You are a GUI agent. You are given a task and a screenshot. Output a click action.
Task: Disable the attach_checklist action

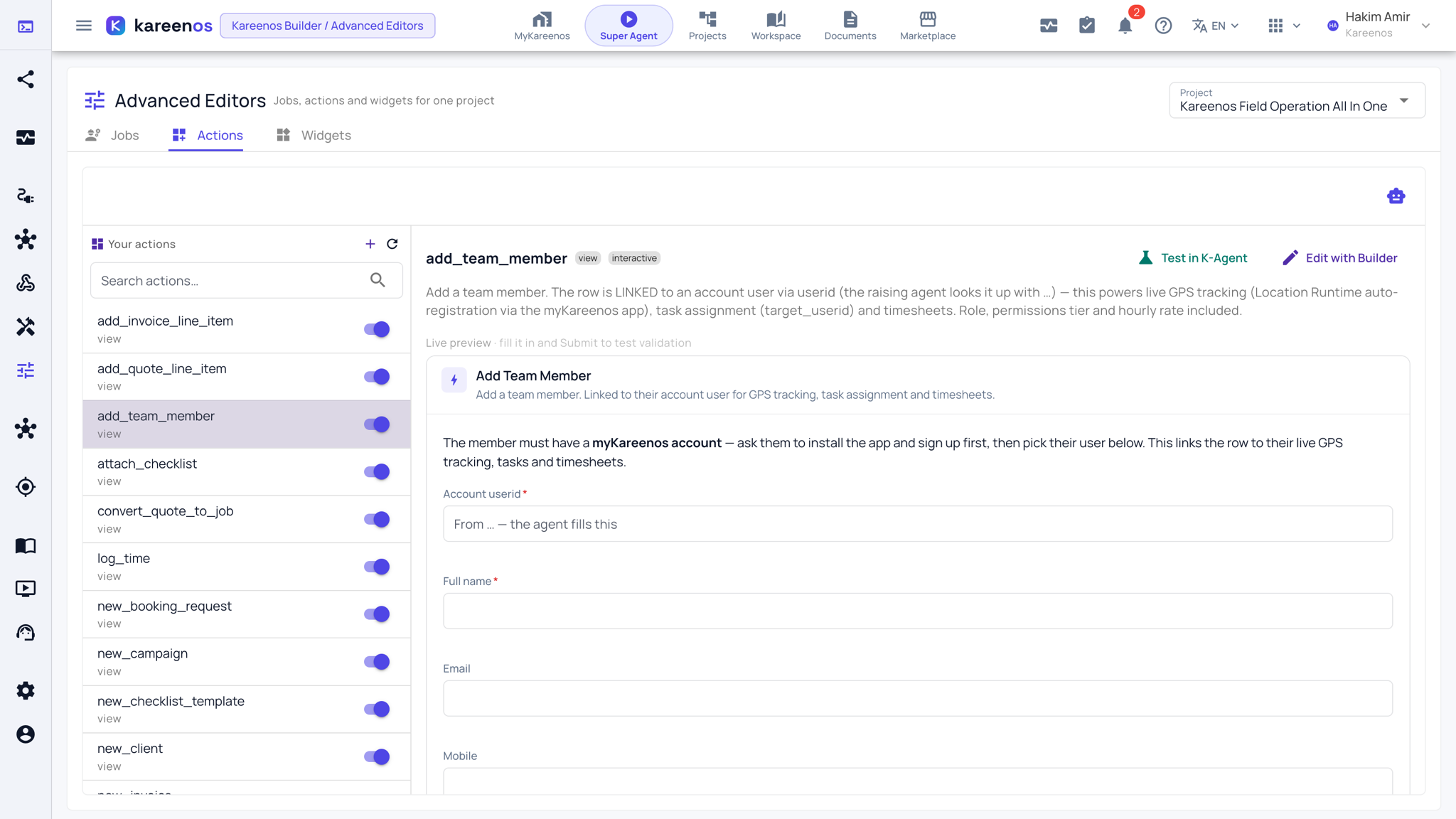(377, 472)
